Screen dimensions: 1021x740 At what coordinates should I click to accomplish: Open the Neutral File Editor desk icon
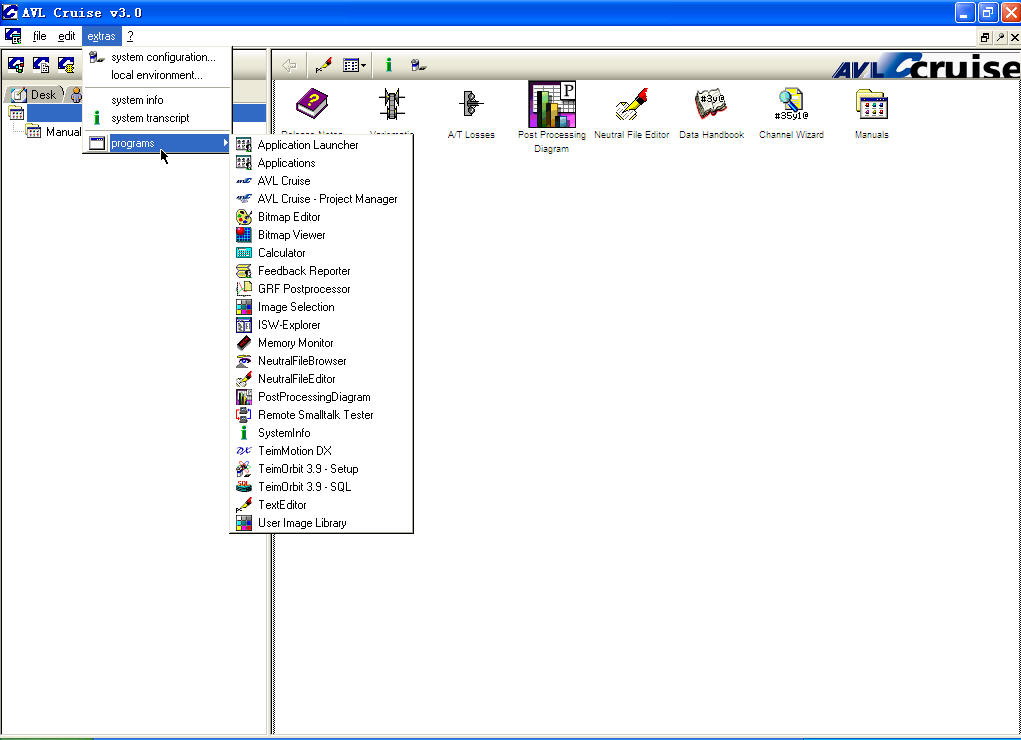pyautogui.click(x=632, y=104)
